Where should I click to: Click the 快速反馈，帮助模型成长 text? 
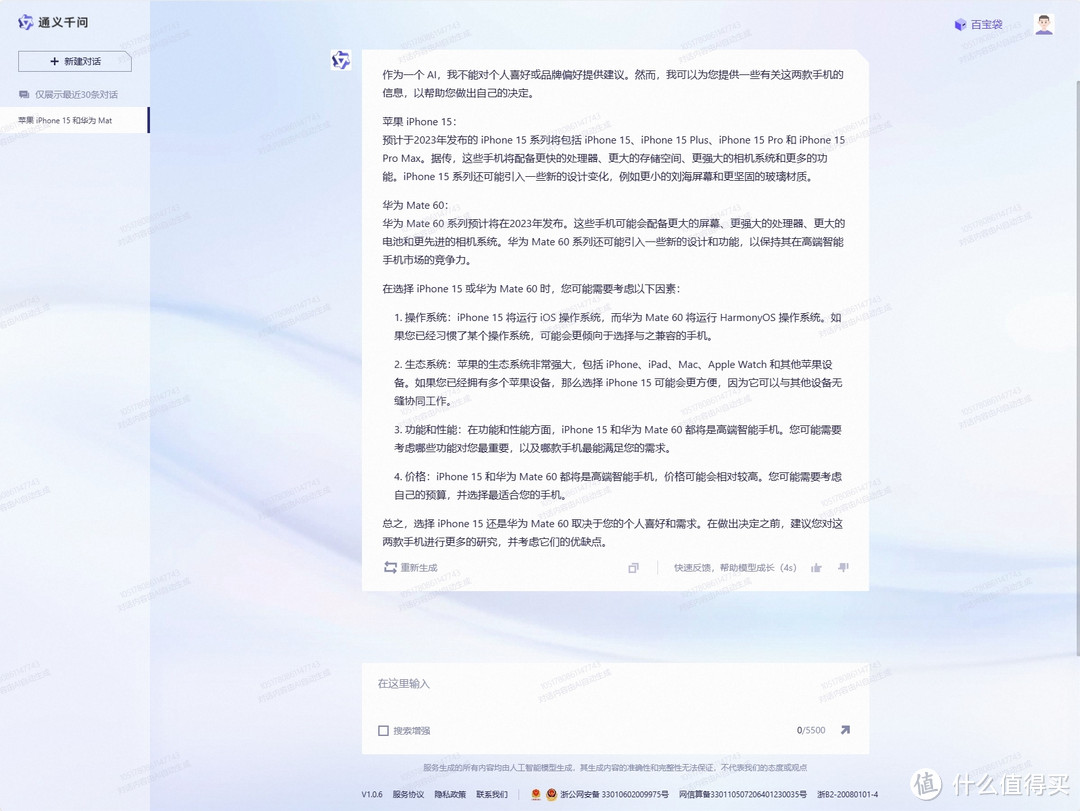pyautogui.click(x=726, y=568)
